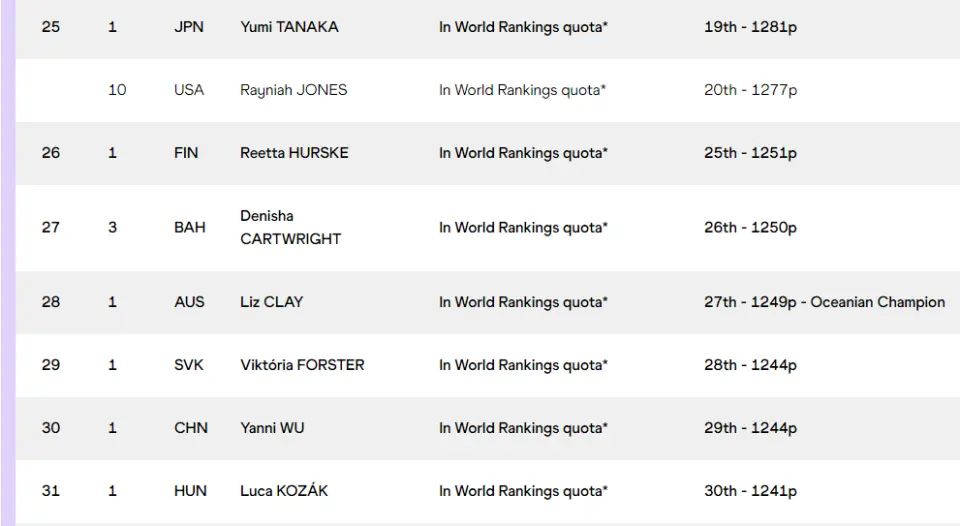Open Reetta HURSKE athlete entry
This screenshot has width=960, height=526.
tap(294, 153)
